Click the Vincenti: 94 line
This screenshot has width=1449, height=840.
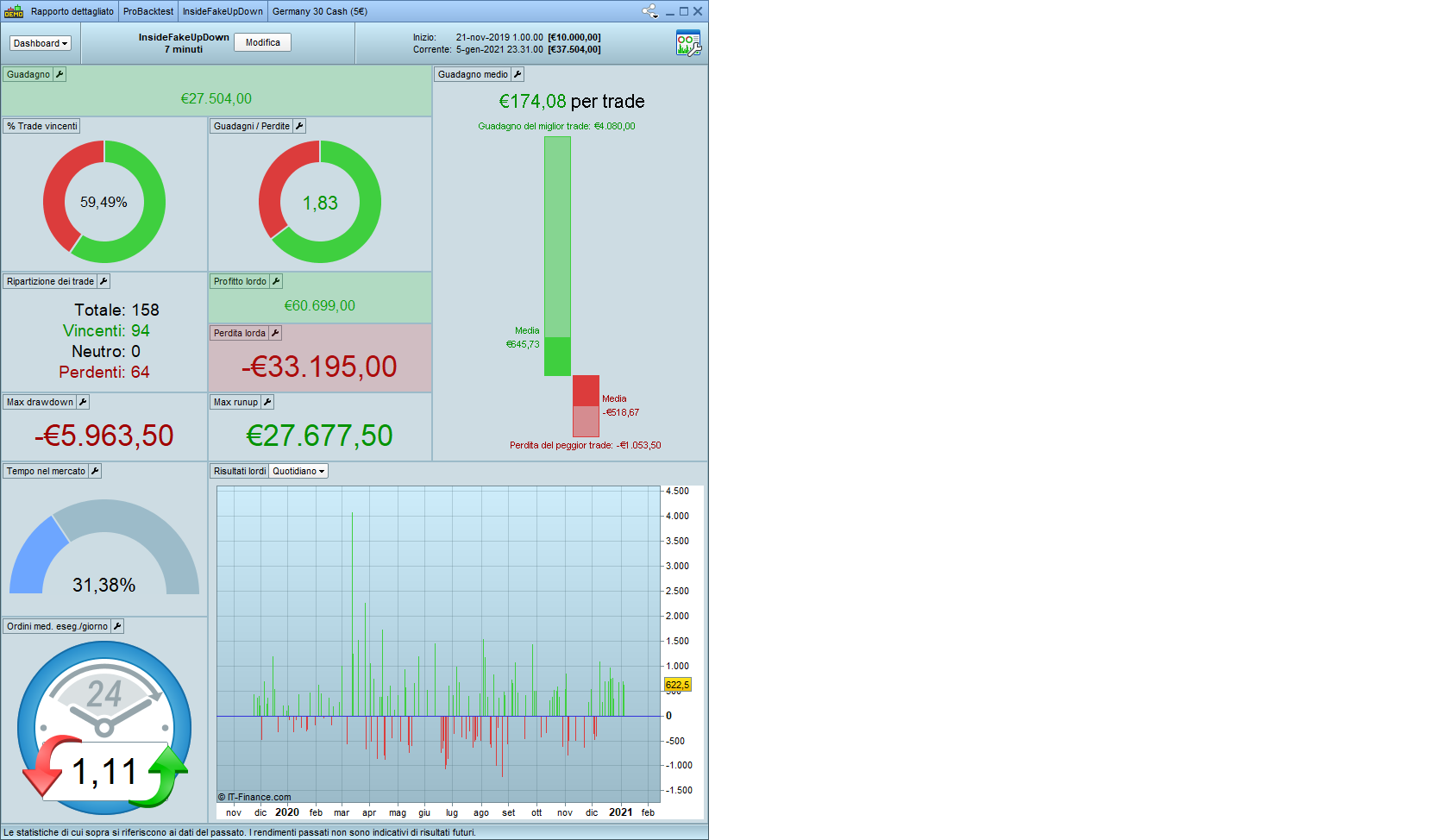click(x=106, y=330)
